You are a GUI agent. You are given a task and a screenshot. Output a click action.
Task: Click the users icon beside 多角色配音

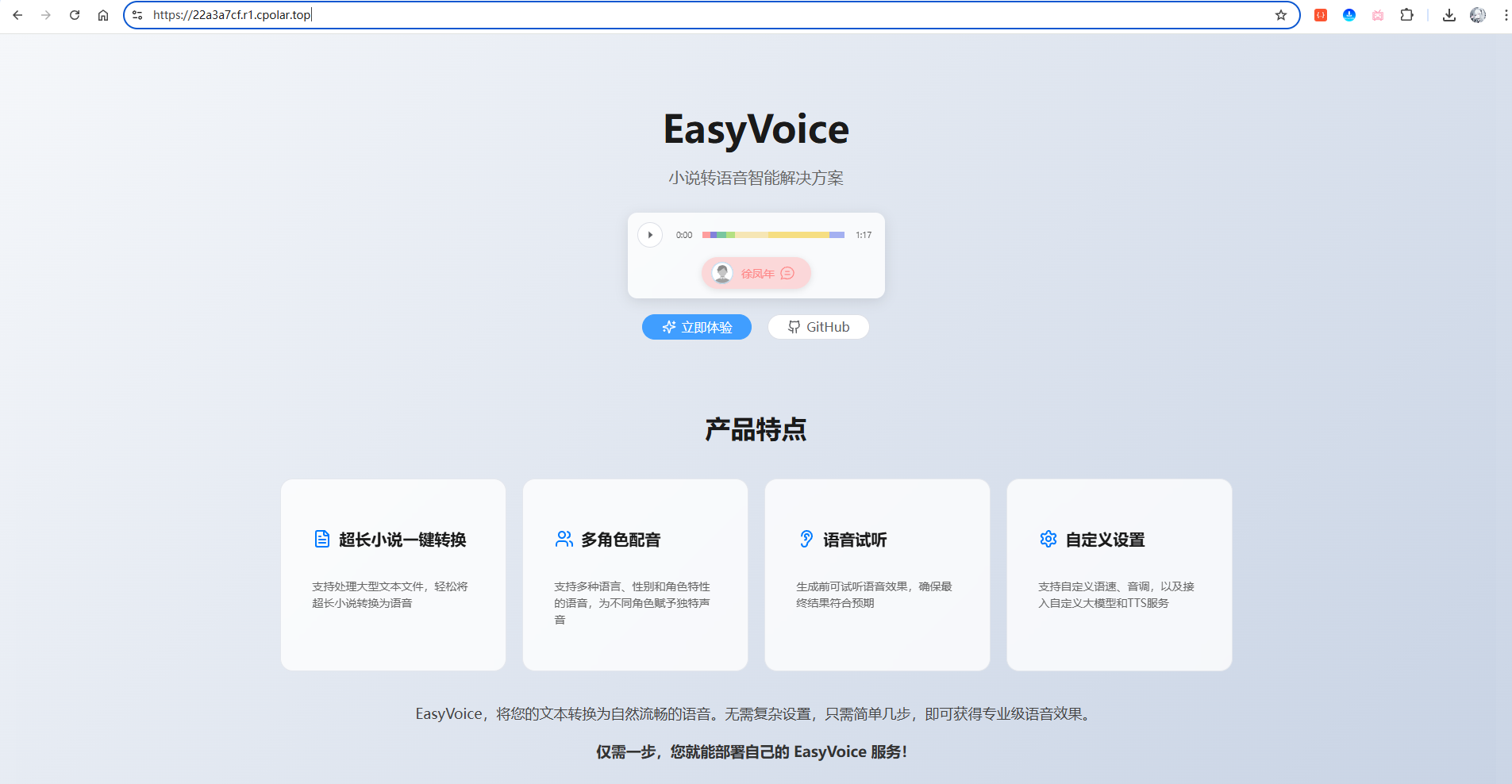(564, 540)
